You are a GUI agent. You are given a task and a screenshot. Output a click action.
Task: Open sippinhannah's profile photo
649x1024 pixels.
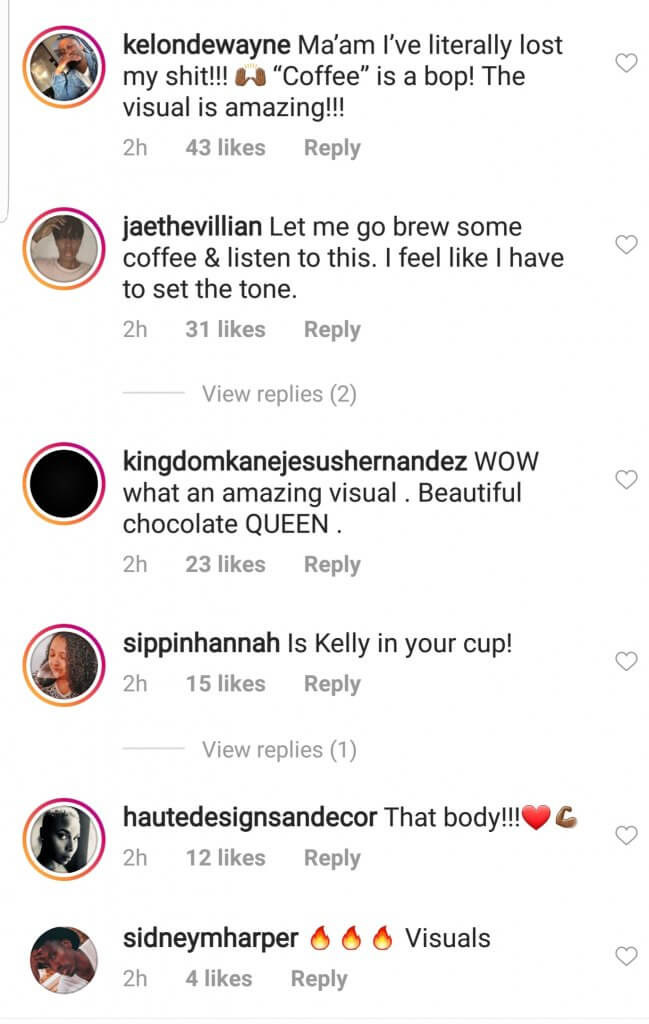(x=63, y=665)
